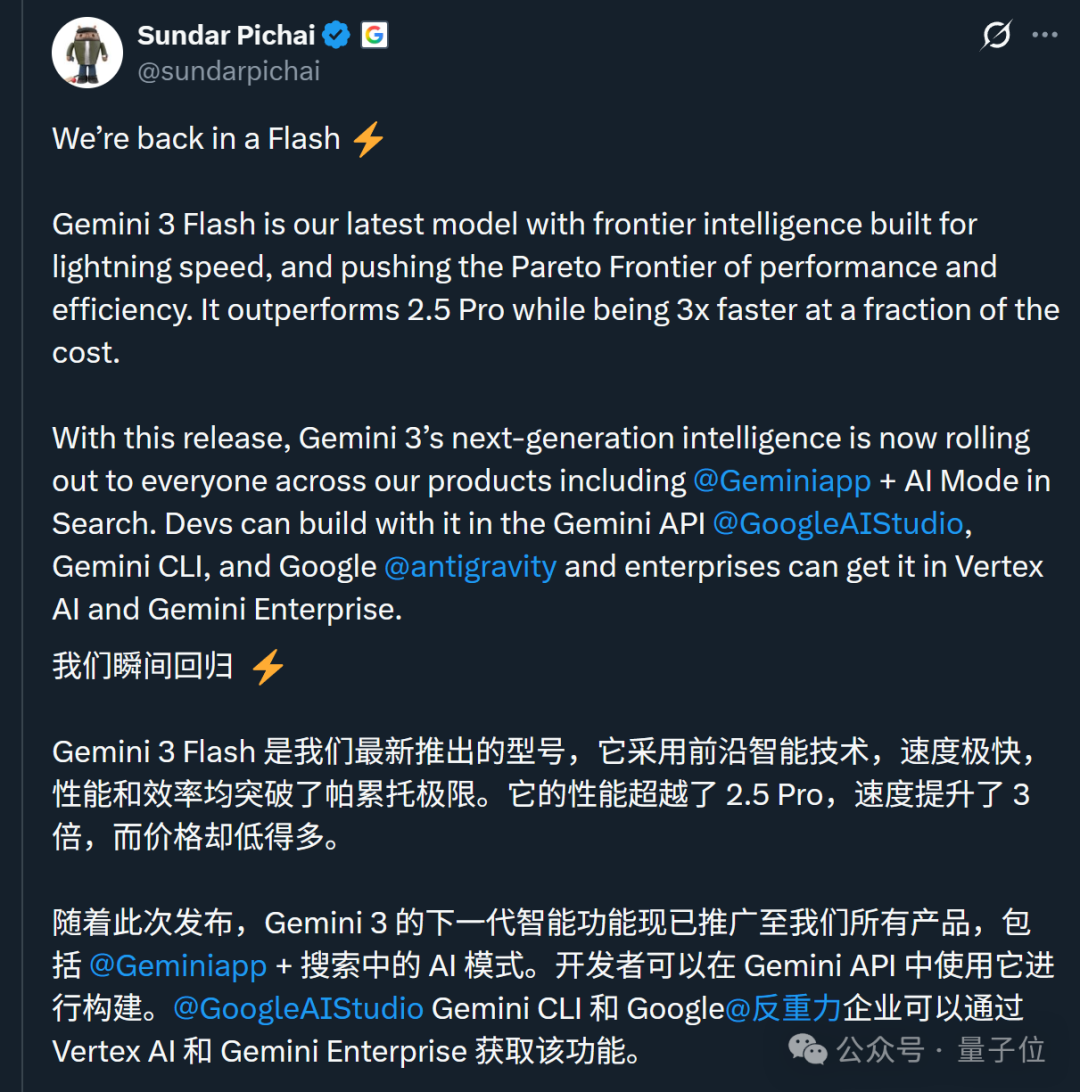Click the blue verified checkmark badge
1080x1092 pixels.
pyautogui.click(x=337, y=35)
